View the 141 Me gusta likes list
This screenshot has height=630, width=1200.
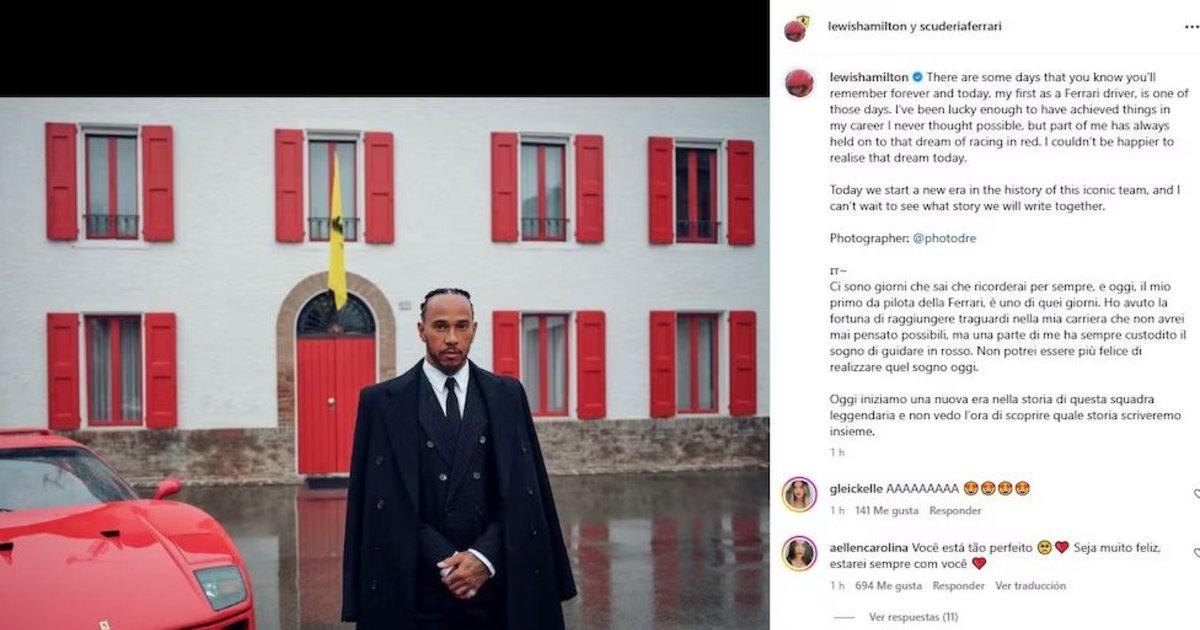coord(886,511)
